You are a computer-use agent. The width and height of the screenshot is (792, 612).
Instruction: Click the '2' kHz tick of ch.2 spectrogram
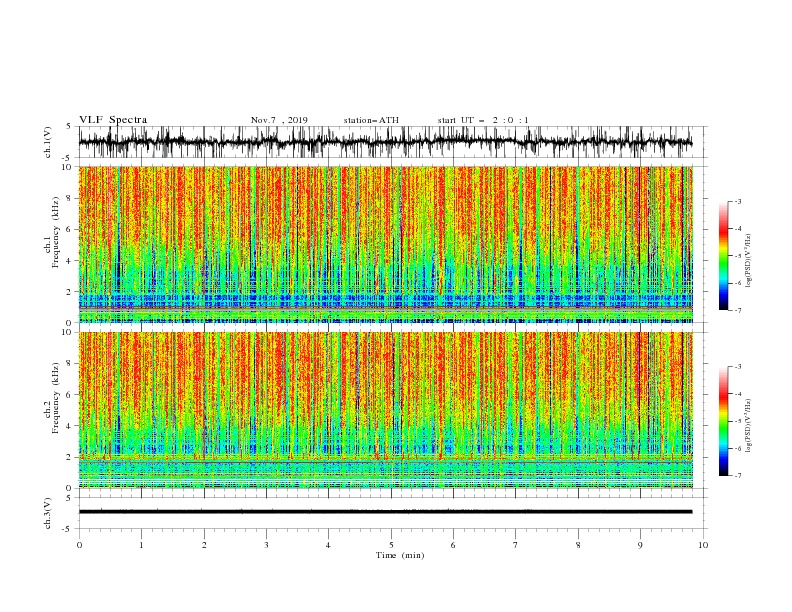point(69,457)
